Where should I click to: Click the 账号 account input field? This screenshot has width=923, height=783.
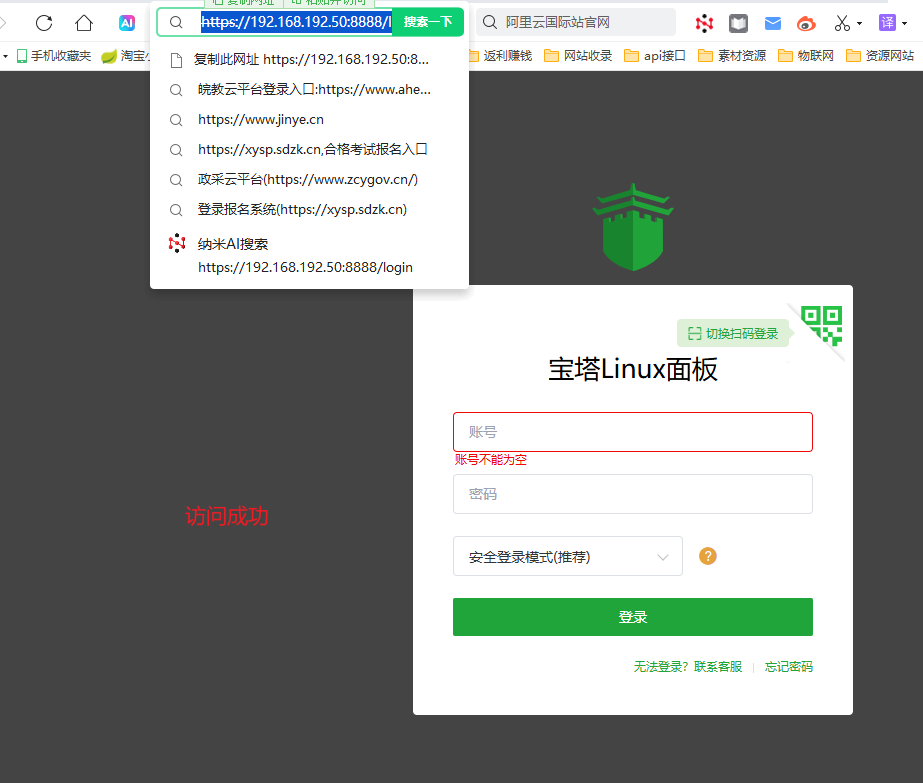tap(632, 432)
